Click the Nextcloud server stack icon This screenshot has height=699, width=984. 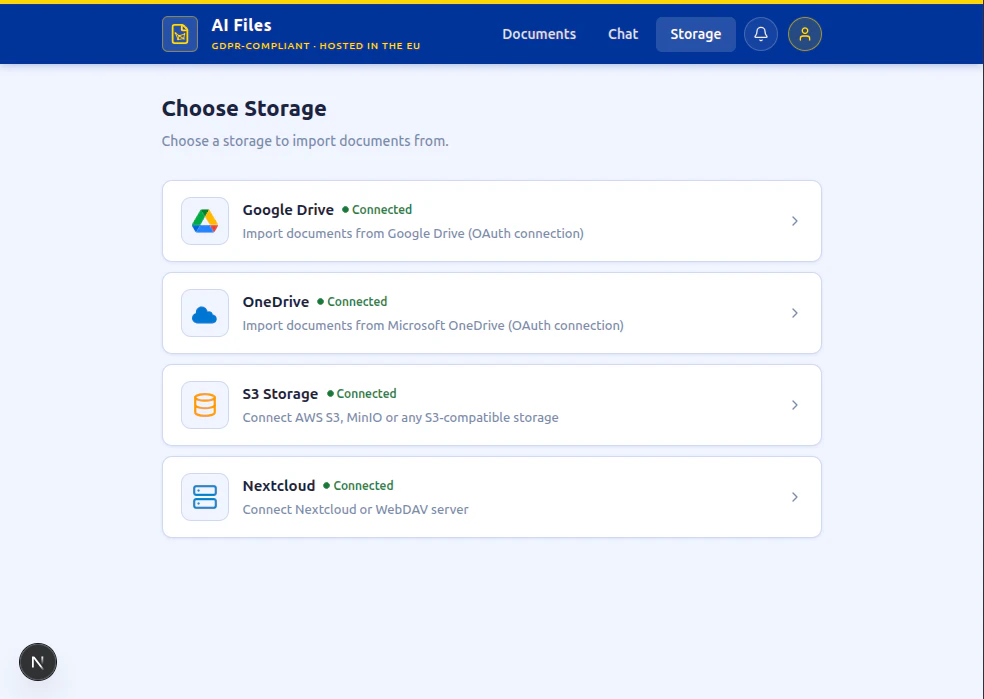(x=204, y=496)
